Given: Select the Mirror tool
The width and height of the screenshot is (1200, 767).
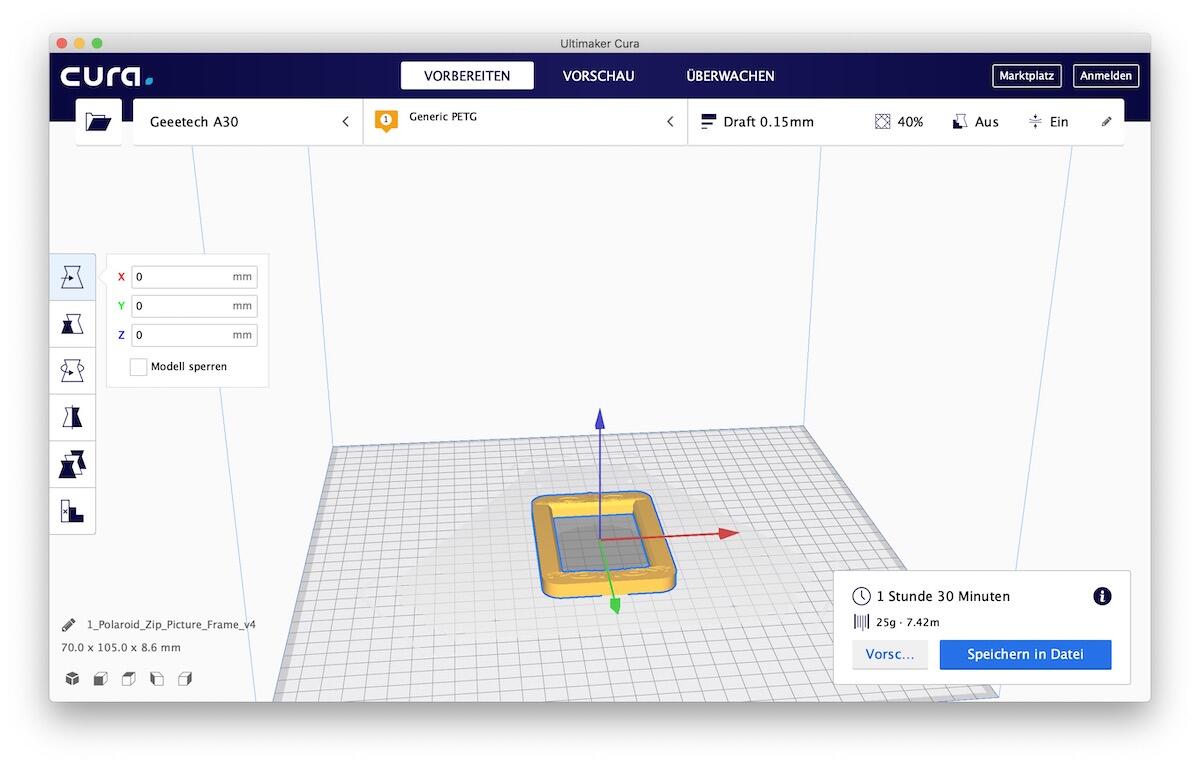Looking at the screenshot, I should click(72, 417).
